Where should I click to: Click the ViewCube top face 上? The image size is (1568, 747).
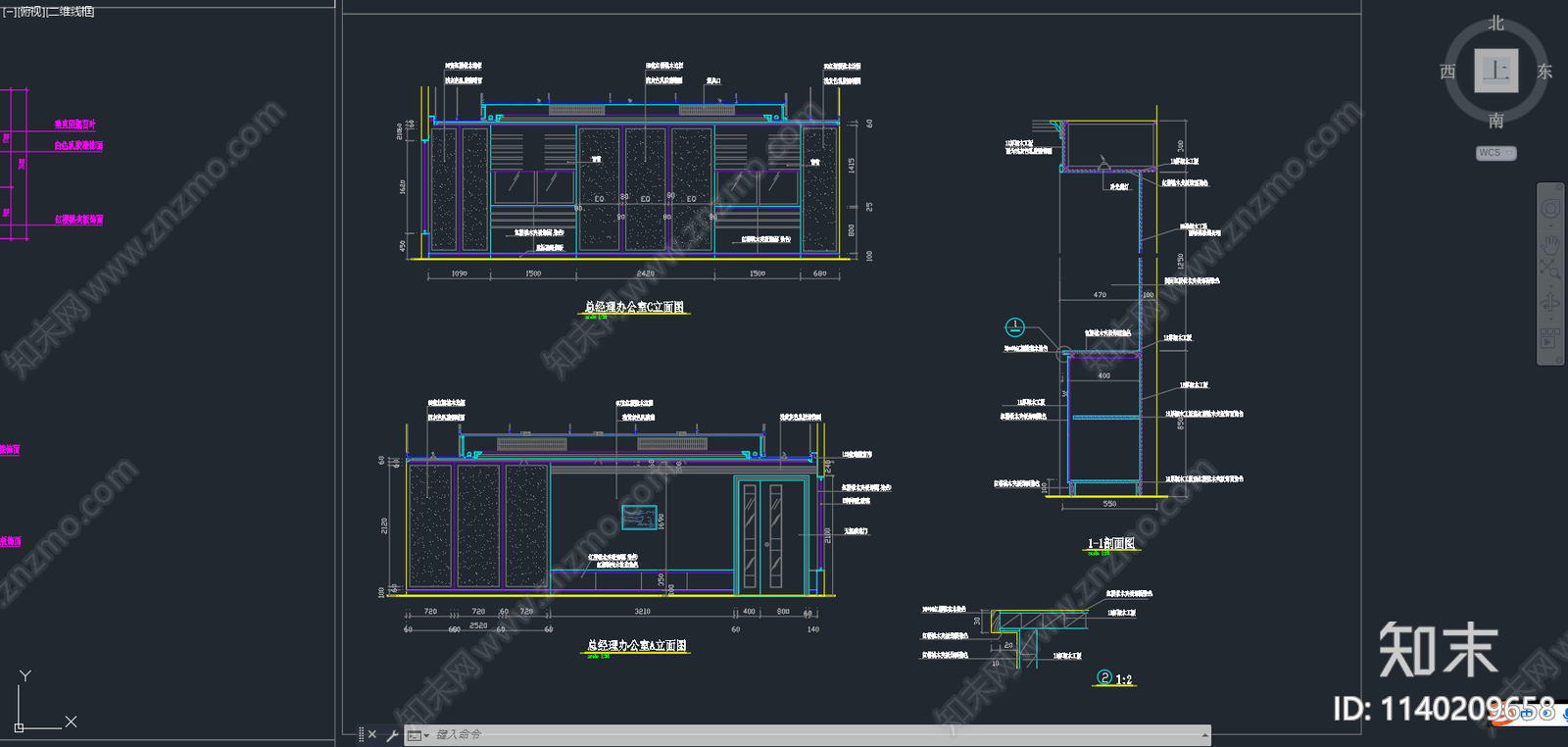(1496, 71)
